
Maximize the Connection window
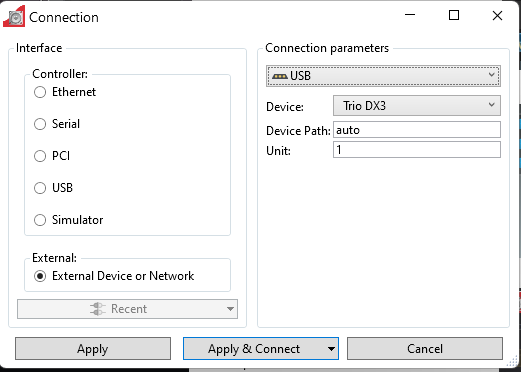pos(454,15)
